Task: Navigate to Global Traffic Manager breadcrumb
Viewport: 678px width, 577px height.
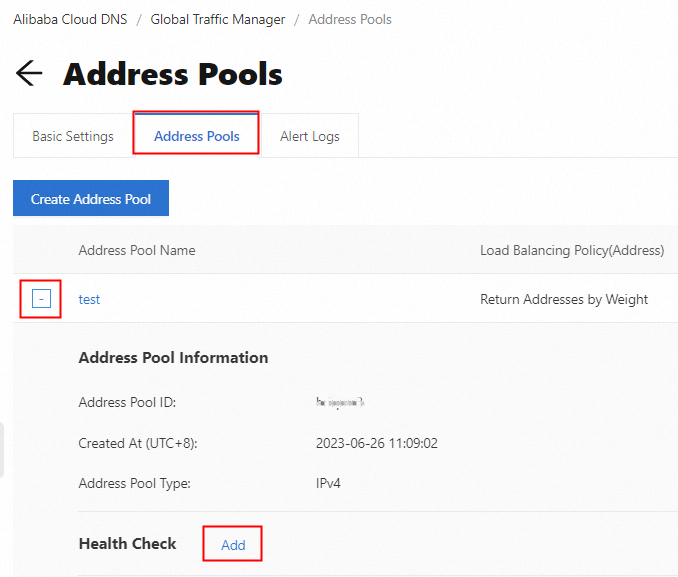Action: coord(217,19)
